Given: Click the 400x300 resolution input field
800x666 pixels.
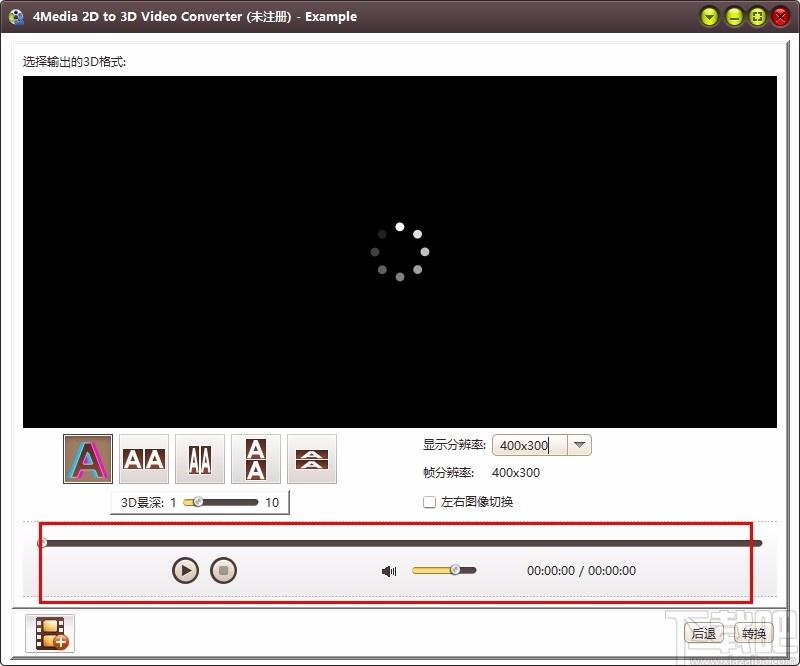Looking at the screenshot, I should [530, 445].
